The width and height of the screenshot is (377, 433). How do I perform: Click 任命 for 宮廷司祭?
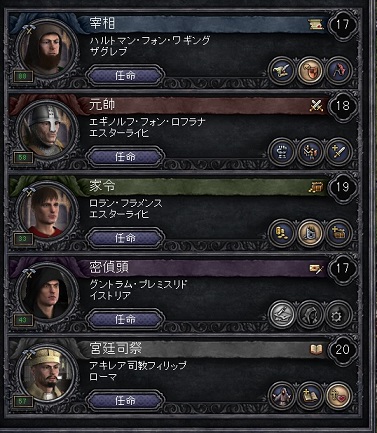coord(125,400)
